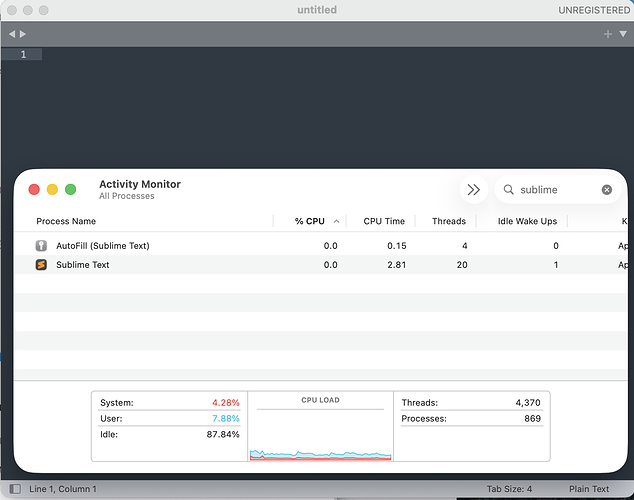Click the Threads column header
This screenshot has width=634, height=500.
point(448,221)
